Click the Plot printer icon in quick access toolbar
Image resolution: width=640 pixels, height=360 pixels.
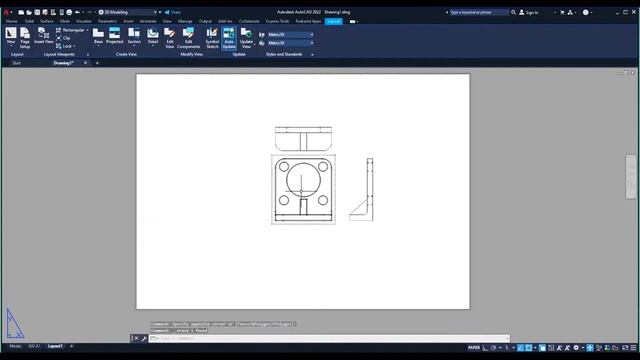(69, 12)
